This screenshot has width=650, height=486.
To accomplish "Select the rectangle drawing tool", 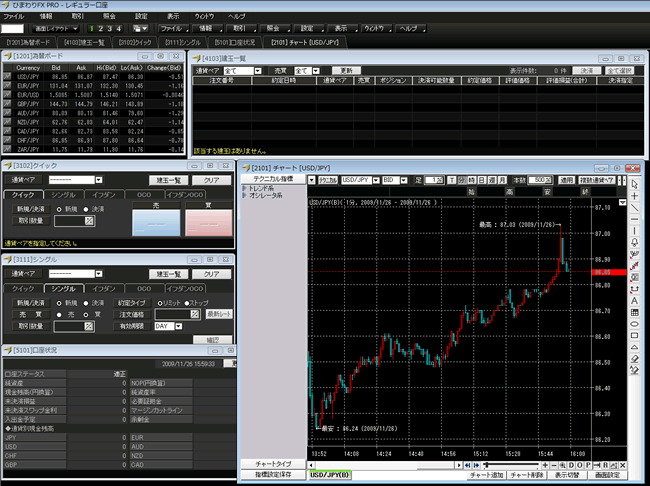I will [x=634, y=335].
